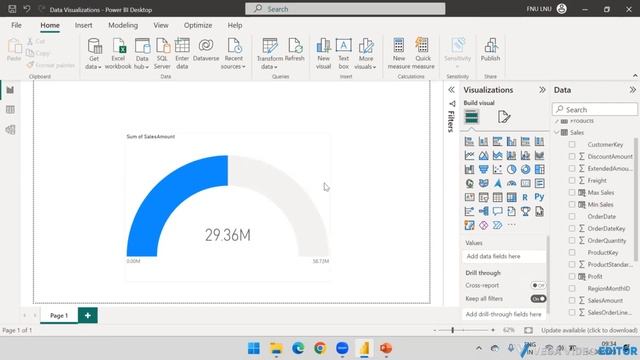Viewport: 640px width, 360px height.
Task: Open Table view in the left sidebar
Action: pyautogui.click(x=10, y=109)
